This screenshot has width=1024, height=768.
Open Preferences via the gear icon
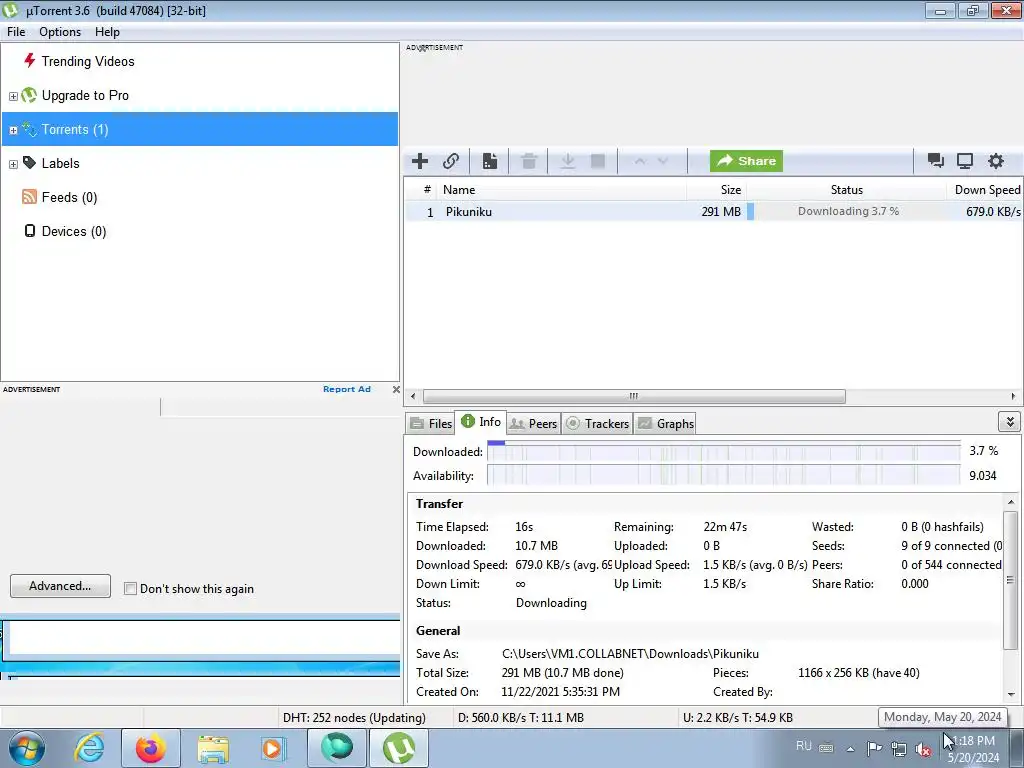point(995,161)
